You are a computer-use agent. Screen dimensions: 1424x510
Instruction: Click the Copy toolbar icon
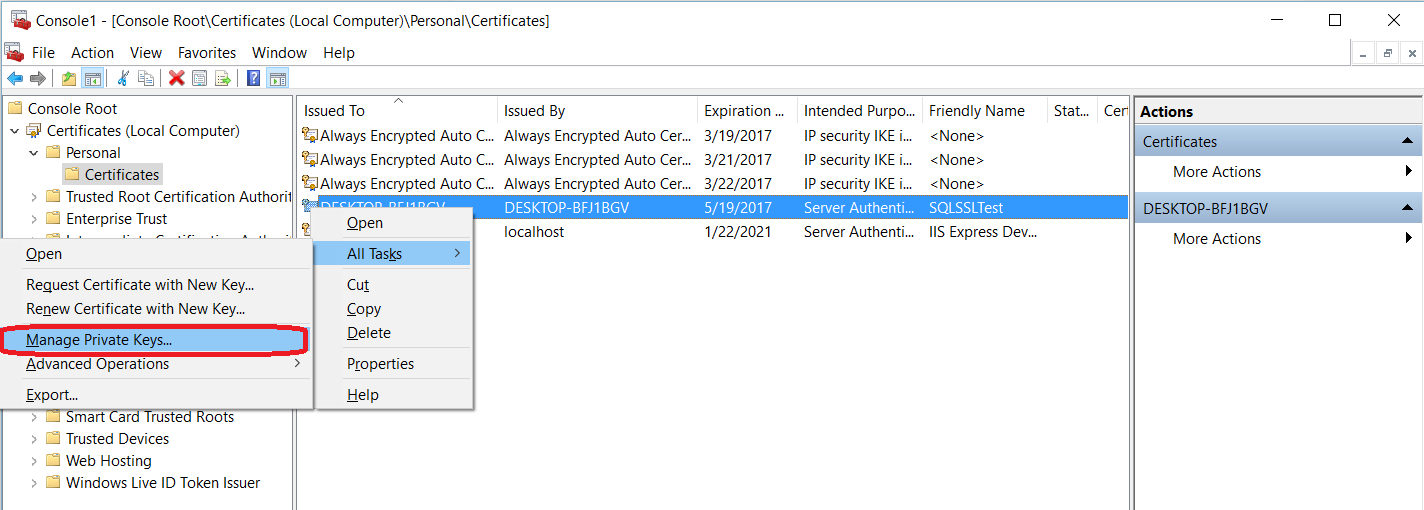pyautogui.click(x=146, y=79)
